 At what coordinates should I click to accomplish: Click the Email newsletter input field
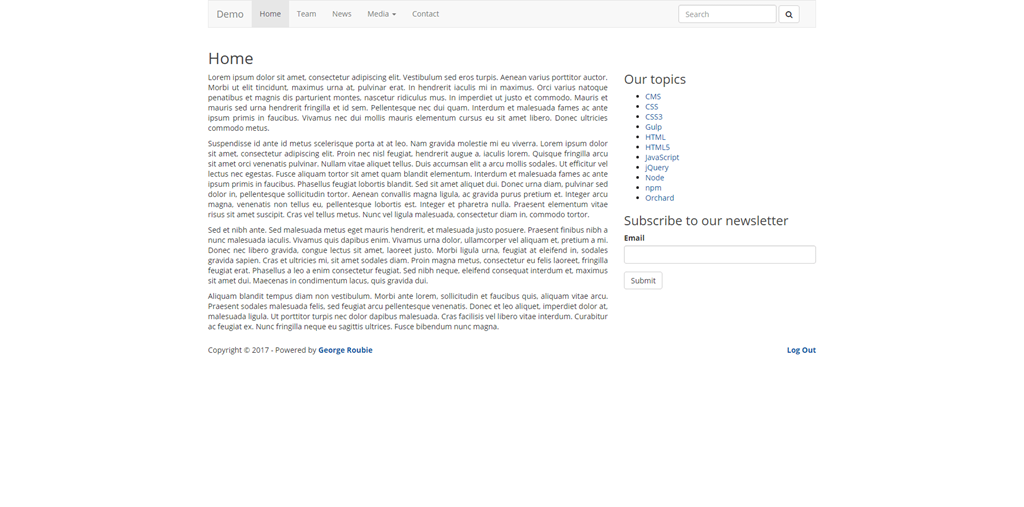pos(719,255)
